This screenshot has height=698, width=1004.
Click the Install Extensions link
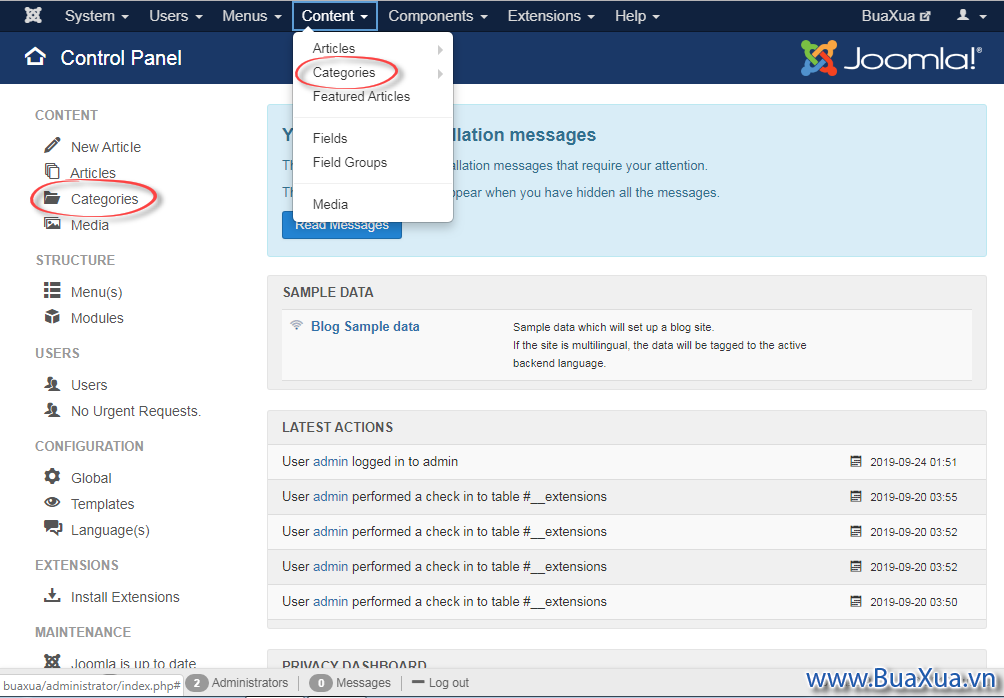pos(125,597)
